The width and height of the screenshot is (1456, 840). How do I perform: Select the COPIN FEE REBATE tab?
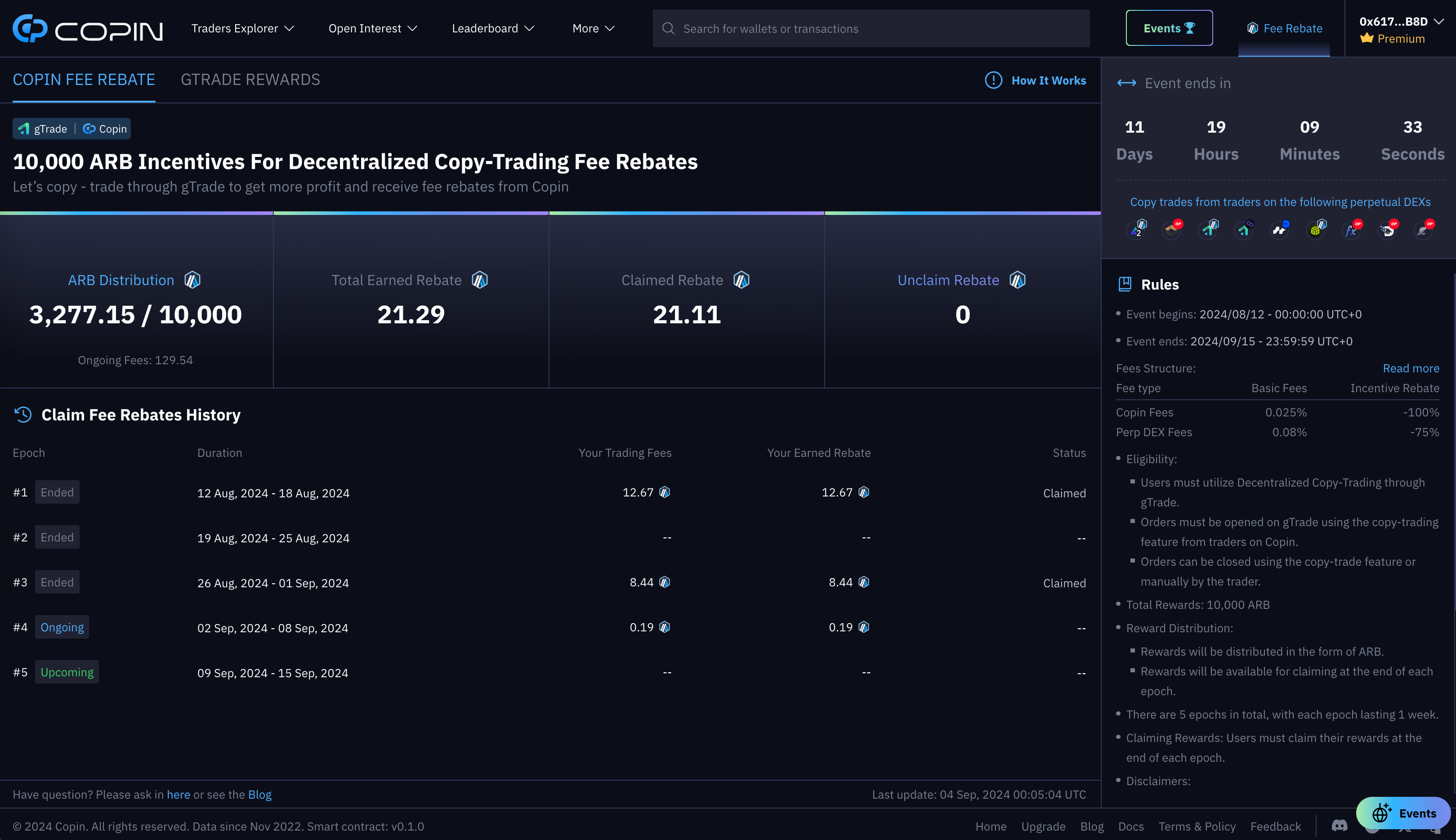(x=84, y=80)
